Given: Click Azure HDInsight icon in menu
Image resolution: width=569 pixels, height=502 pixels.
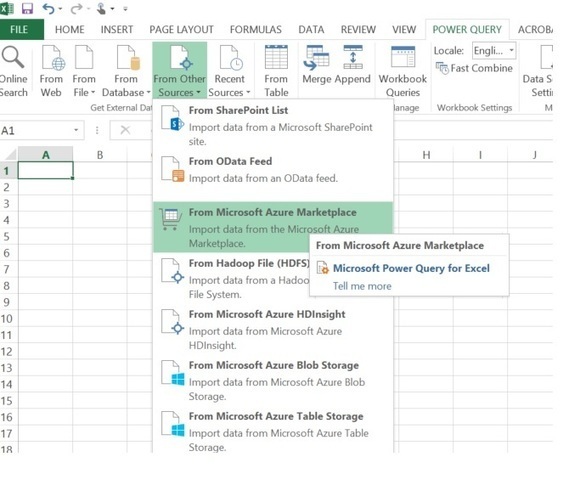Looking at the screenshot, I should 172,322.
